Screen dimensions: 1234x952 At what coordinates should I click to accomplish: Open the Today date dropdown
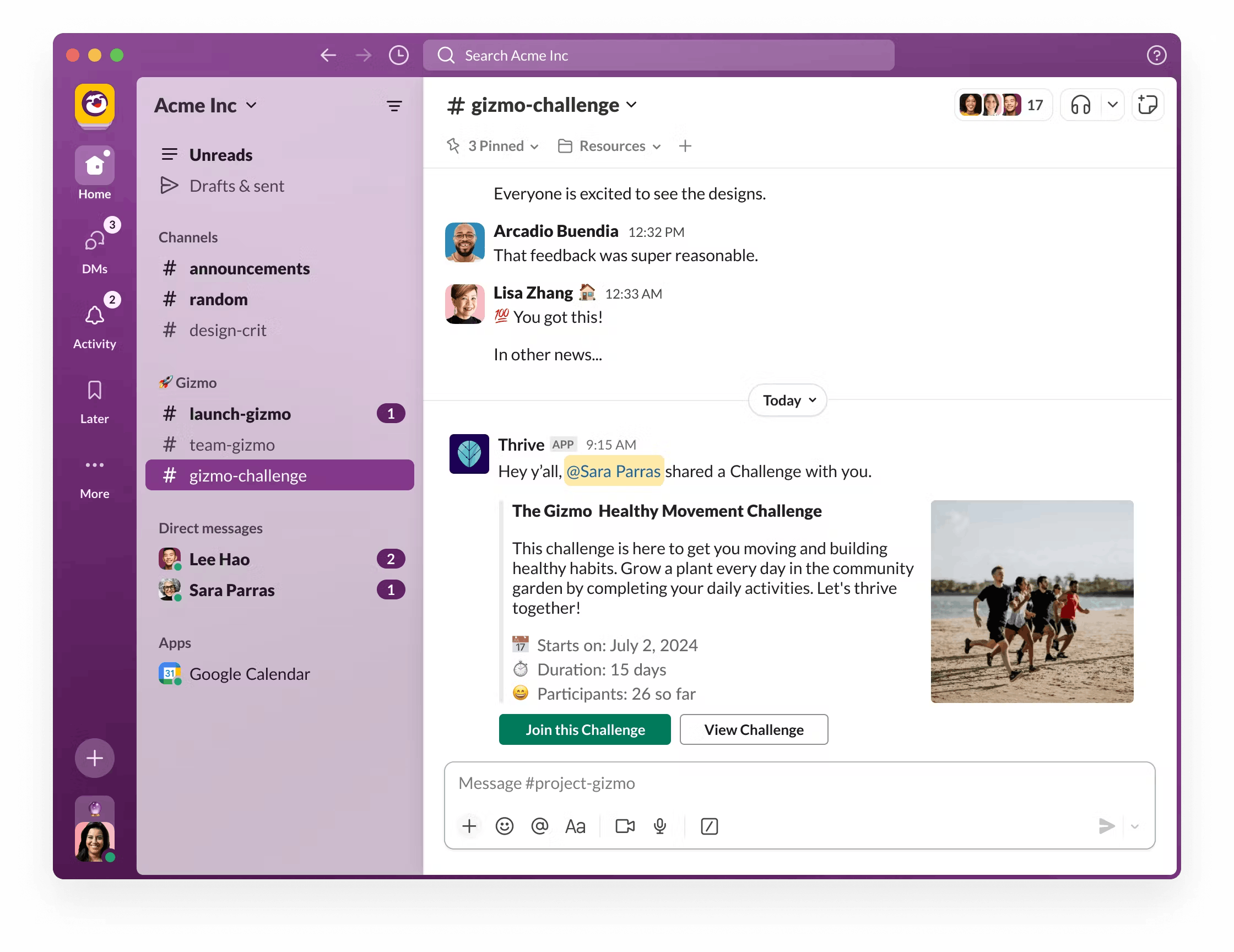pyautogui.click(x=788, y=401)
